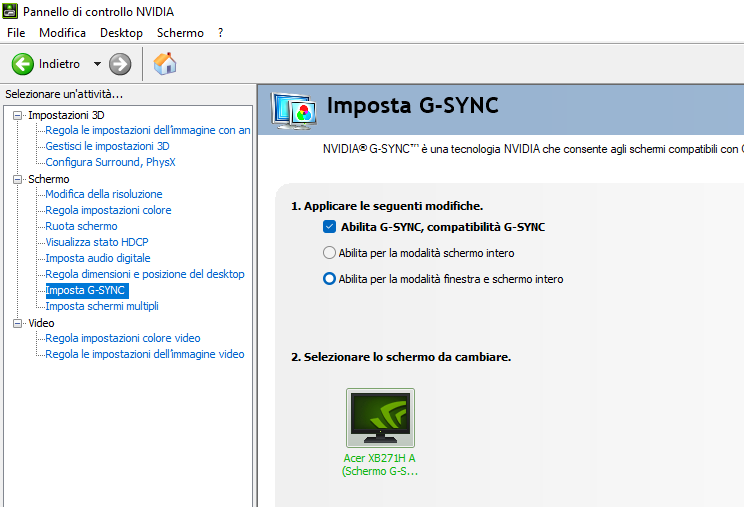
Task: Click the Acer XB271H A display label
Action: pos(380,465)
